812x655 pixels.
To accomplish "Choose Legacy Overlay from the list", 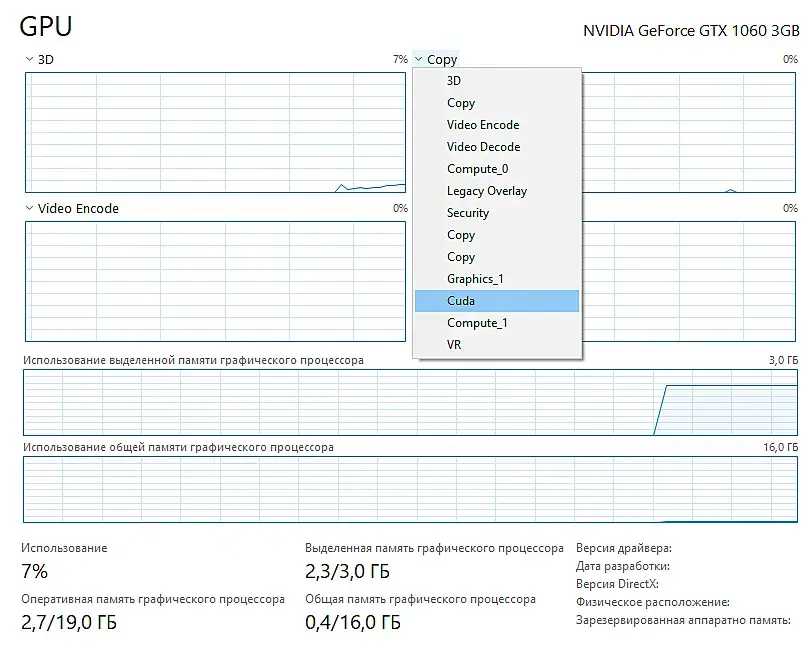I will (487, 191).
